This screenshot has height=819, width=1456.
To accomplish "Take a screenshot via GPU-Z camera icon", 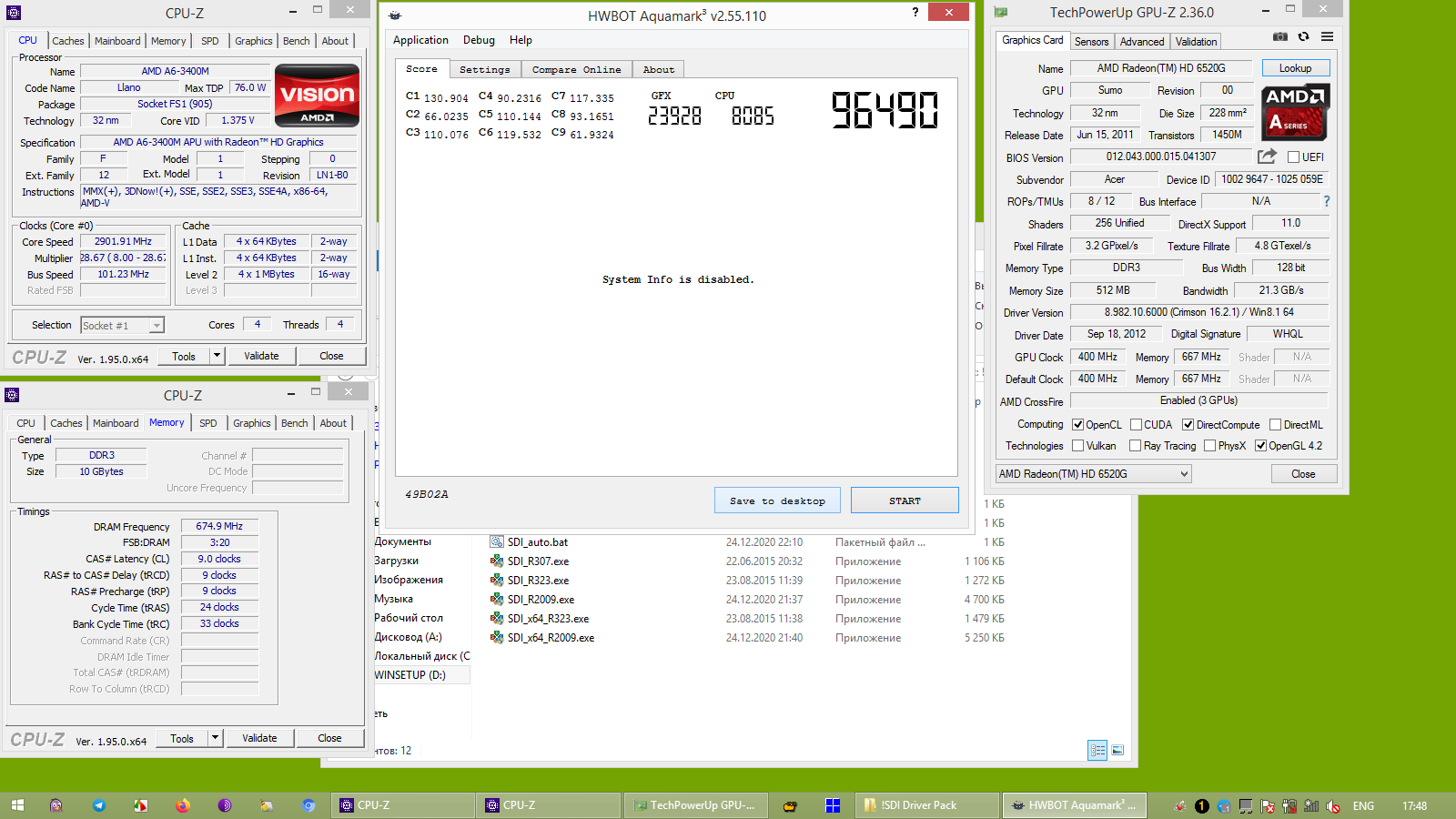I will [1280, 36].
